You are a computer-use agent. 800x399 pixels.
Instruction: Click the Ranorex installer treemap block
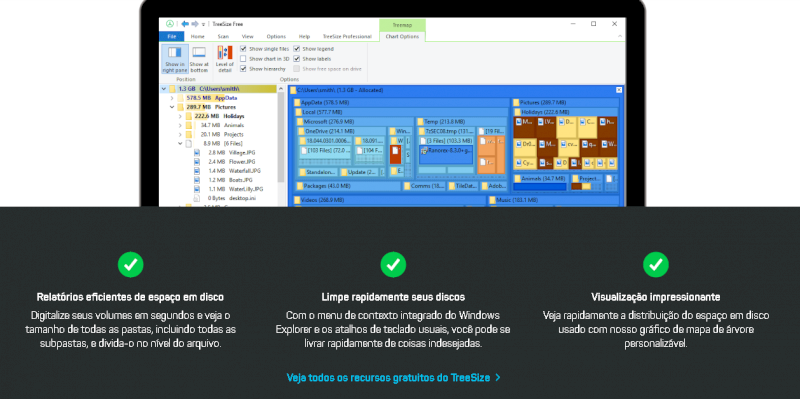(x=446, y=154)
